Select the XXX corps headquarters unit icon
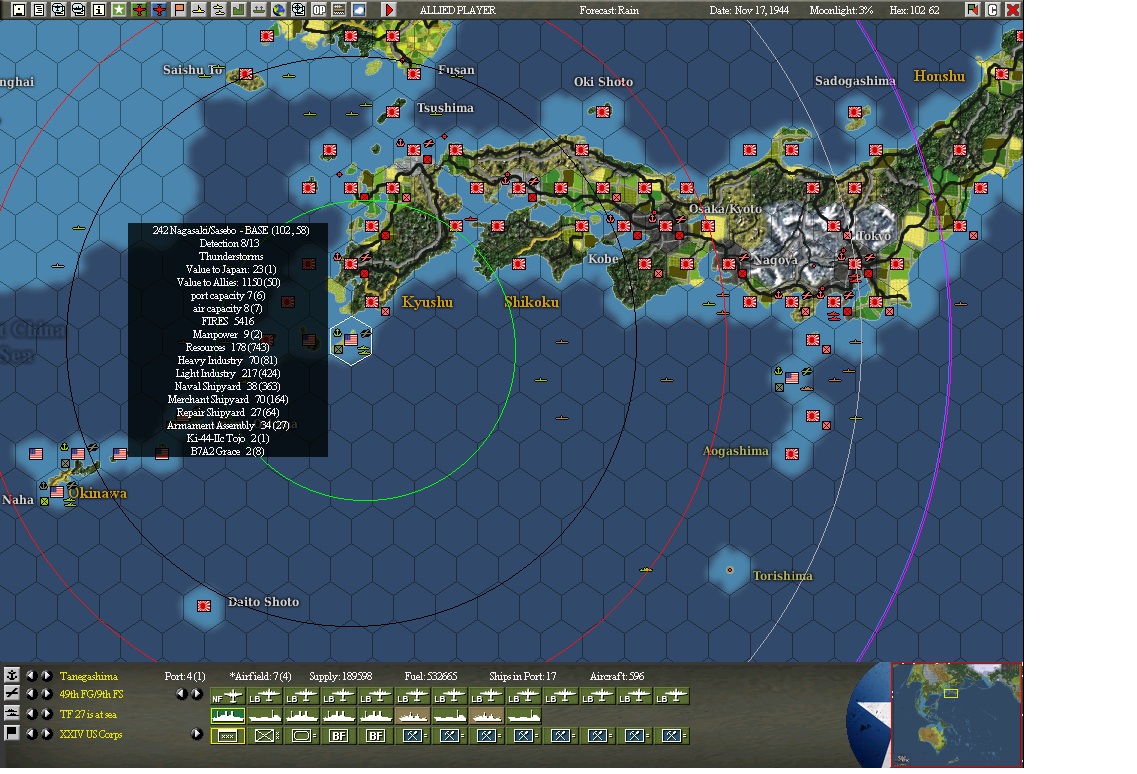 click(227, 736)
